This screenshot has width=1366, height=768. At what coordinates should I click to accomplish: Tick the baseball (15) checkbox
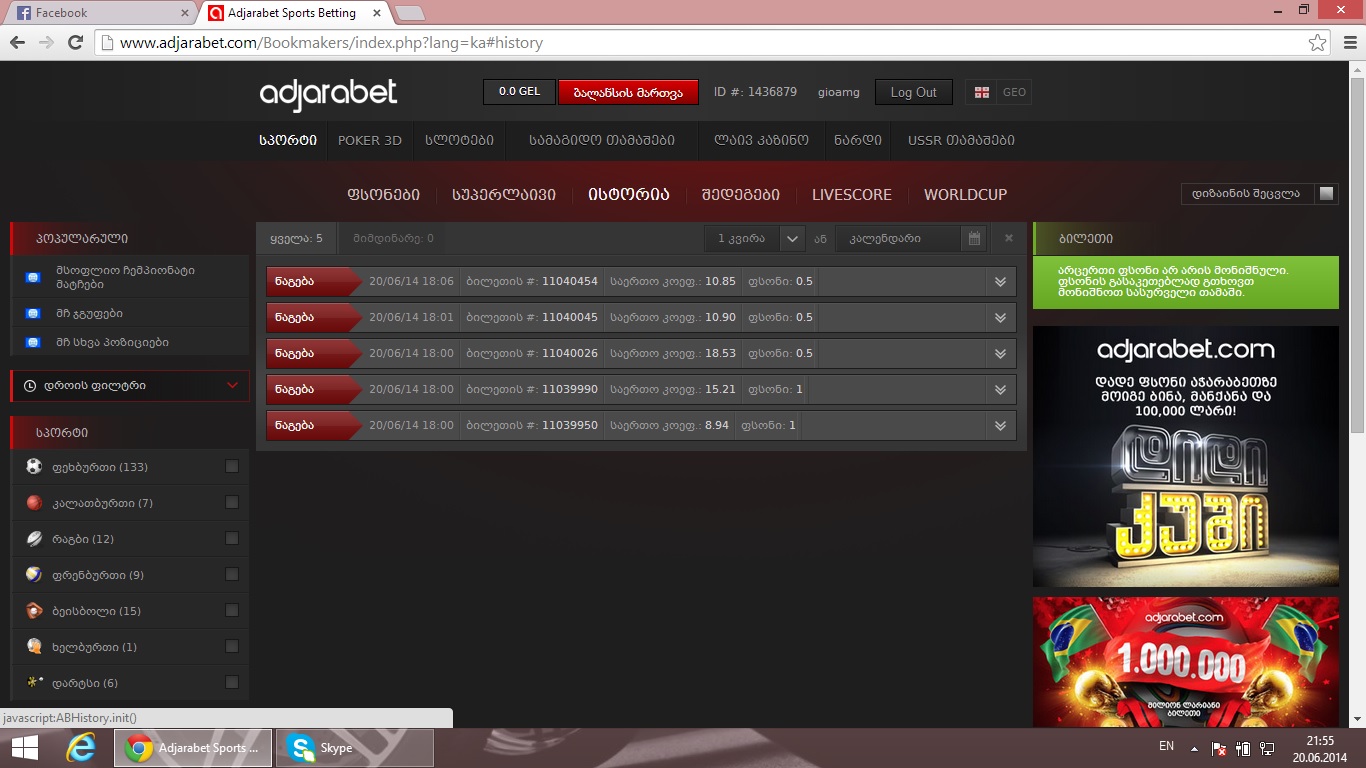pyautogui.click(x=232, y=611)
